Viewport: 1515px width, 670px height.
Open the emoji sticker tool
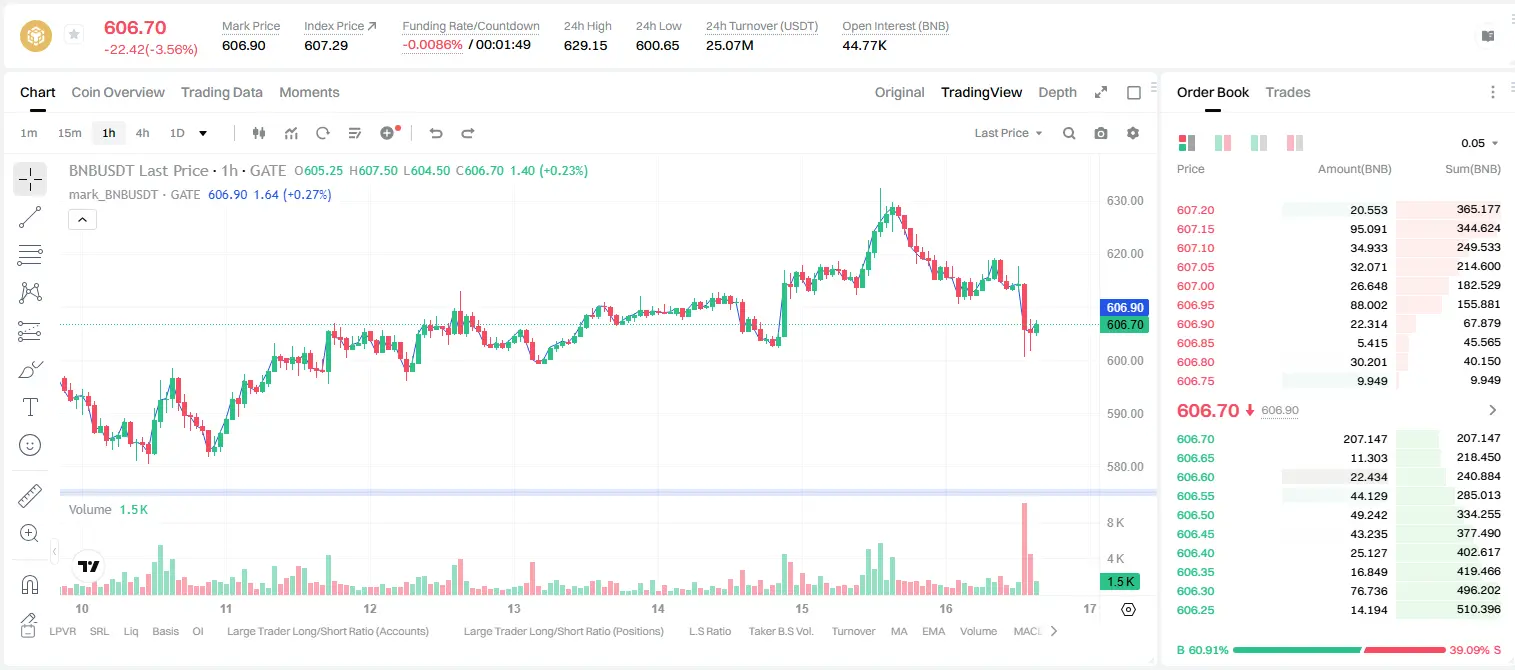[x=30, y=445]
